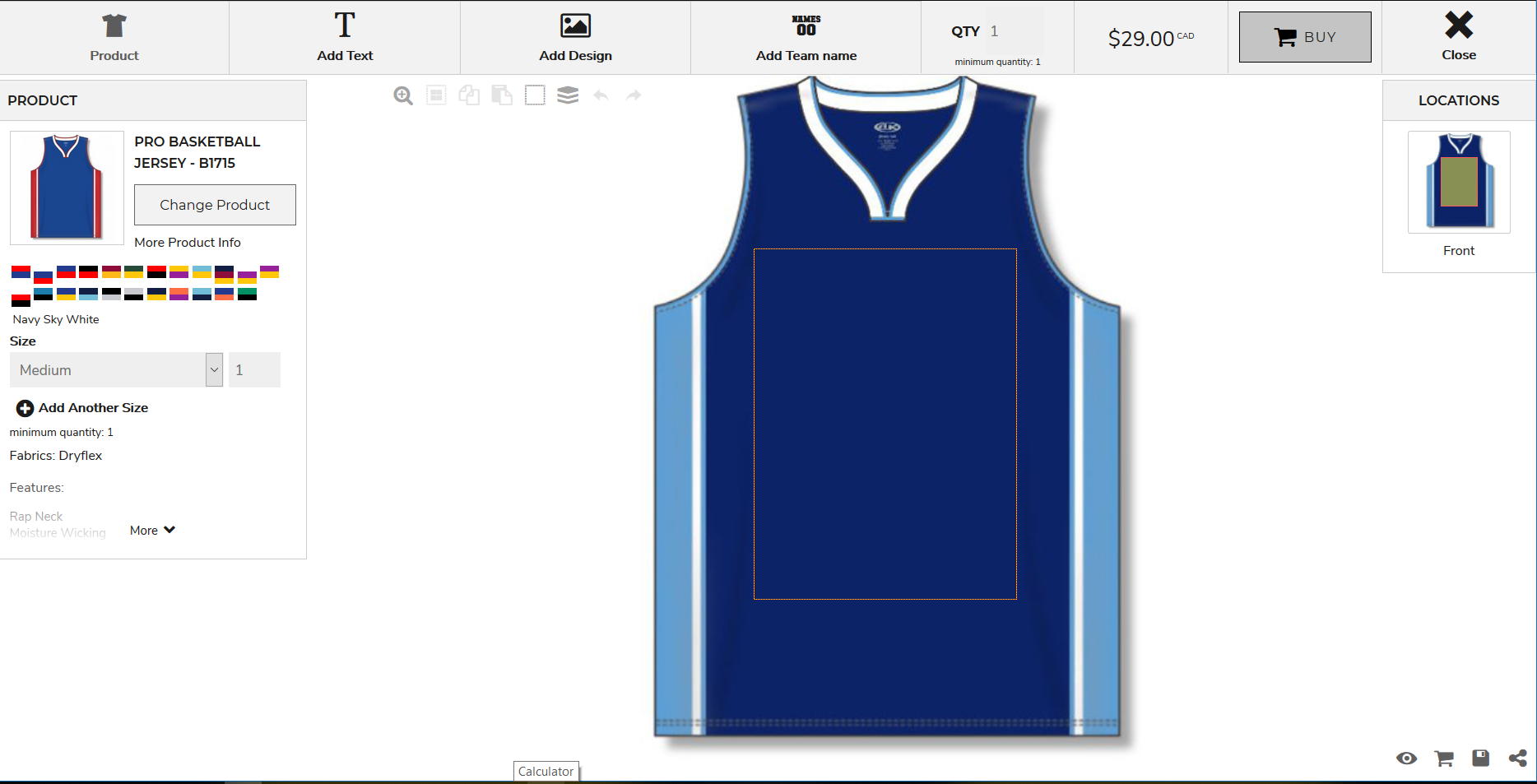The height and width of the screenshot is (784, 1537).
Task: Click the cart icon at bottom right
Action: click(x=1443, y=758)
